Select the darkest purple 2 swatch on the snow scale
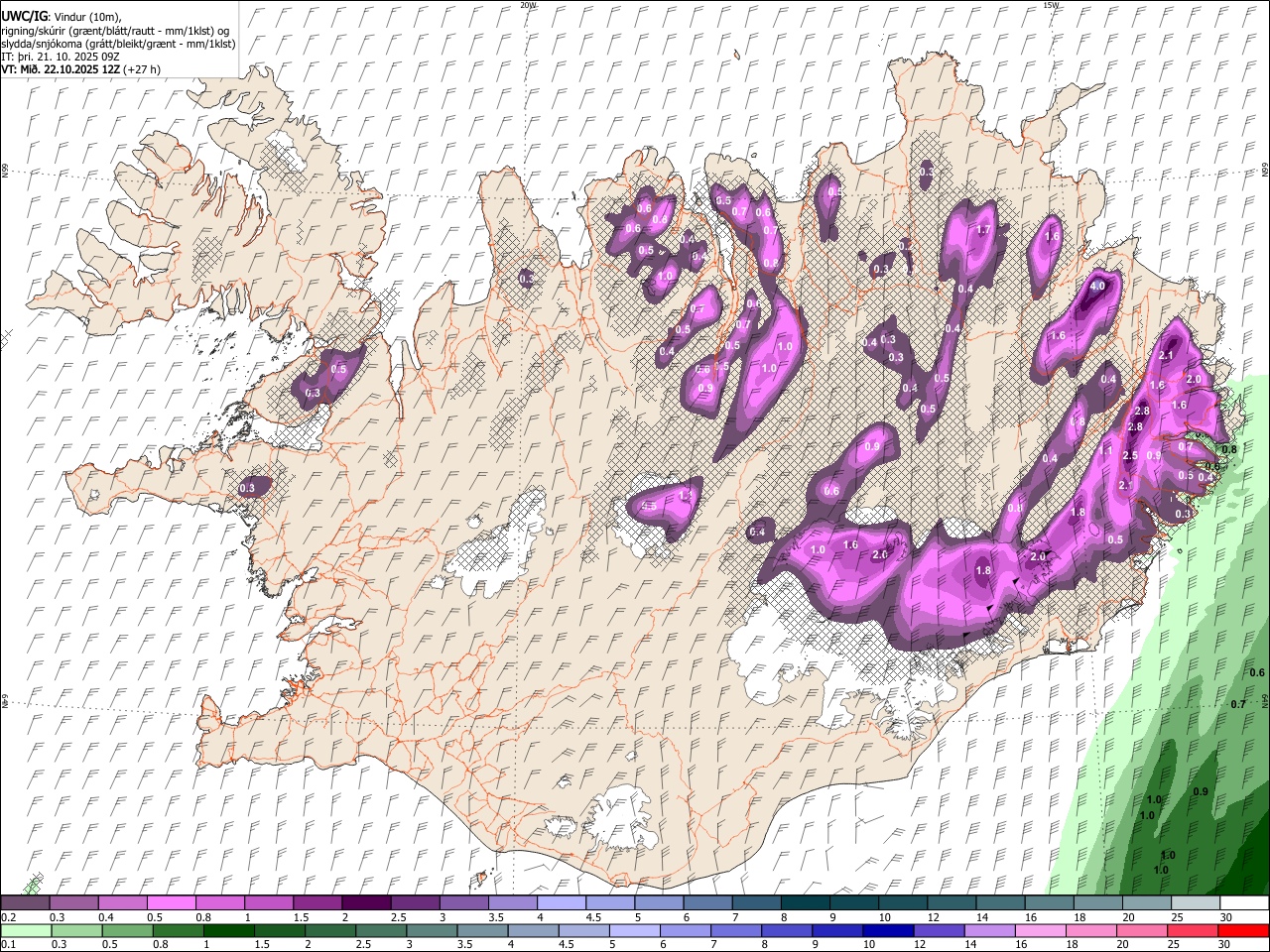 point(365,903)
